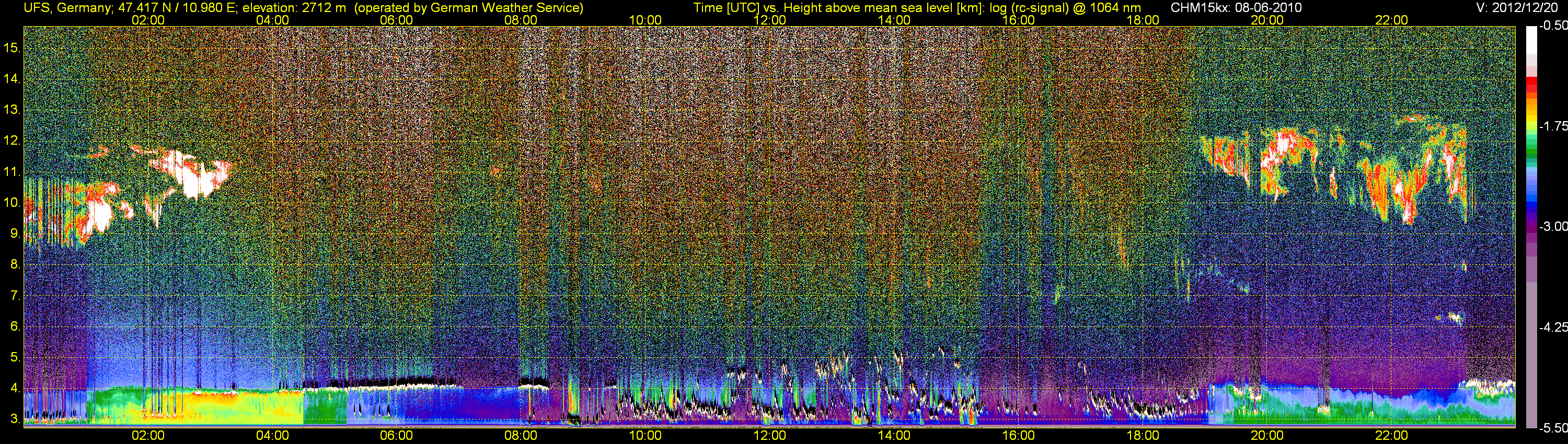Click the white top segment of the color scale bar
Viewport: 1568px width, 444px height.
coord(1531,41)
